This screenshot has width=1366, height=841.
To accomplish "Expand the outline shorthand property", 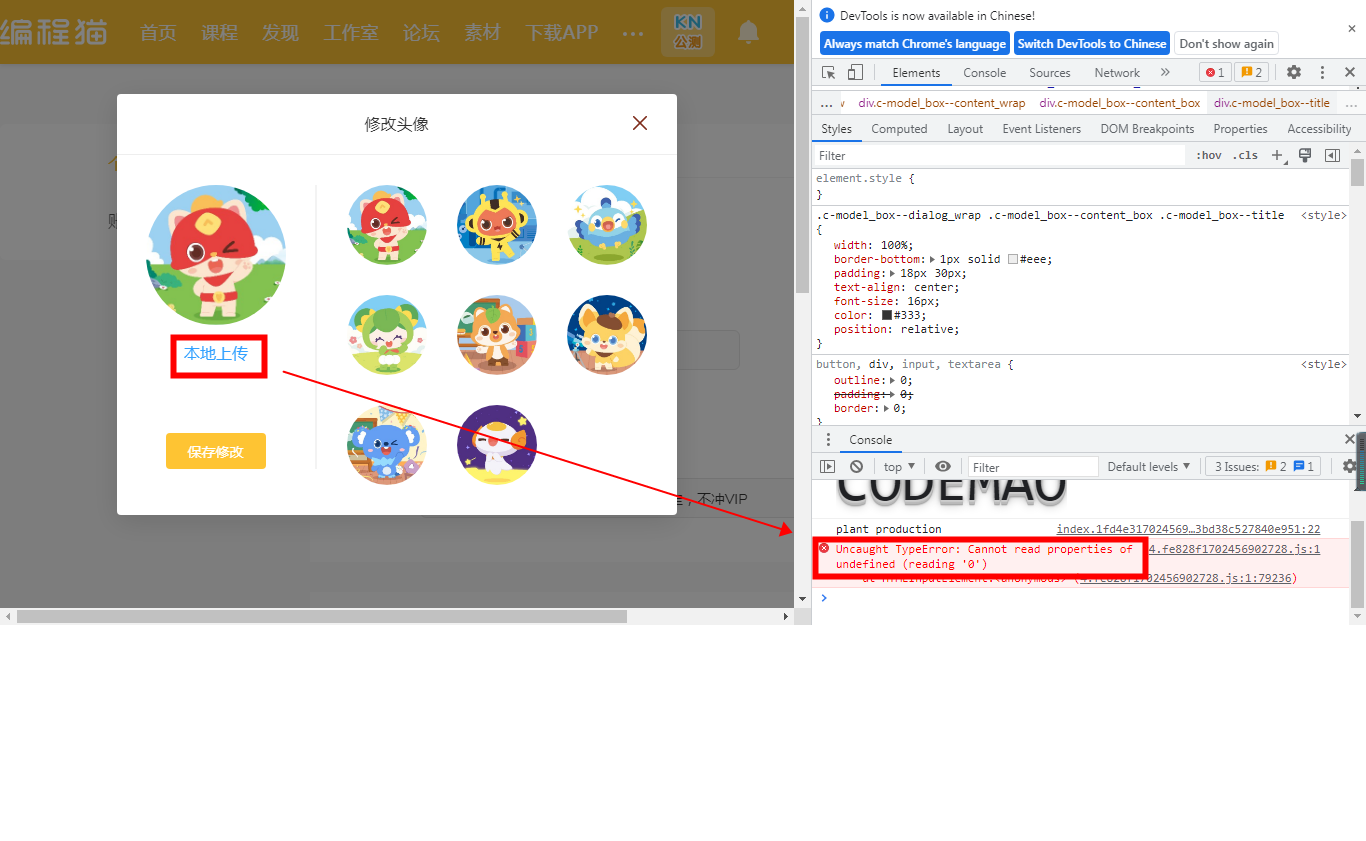I will click(x=892, y=380).
